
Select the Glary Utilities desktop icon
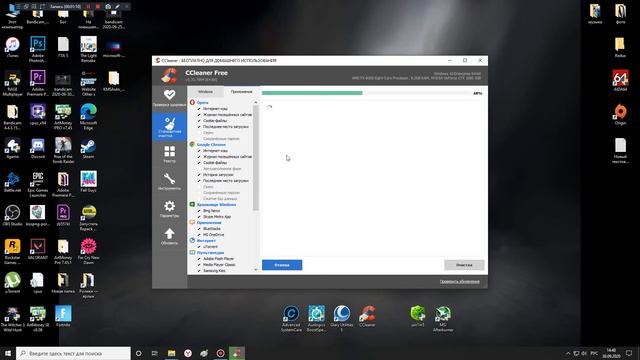coord(342,318)
